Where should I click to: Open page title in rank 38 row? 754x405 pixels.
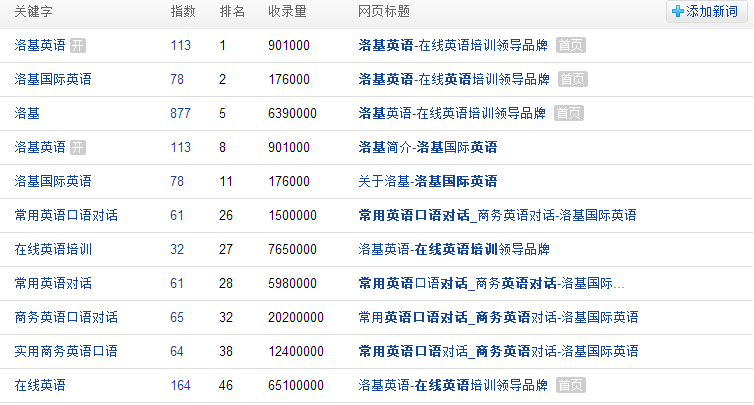click(x=498, y=351)
